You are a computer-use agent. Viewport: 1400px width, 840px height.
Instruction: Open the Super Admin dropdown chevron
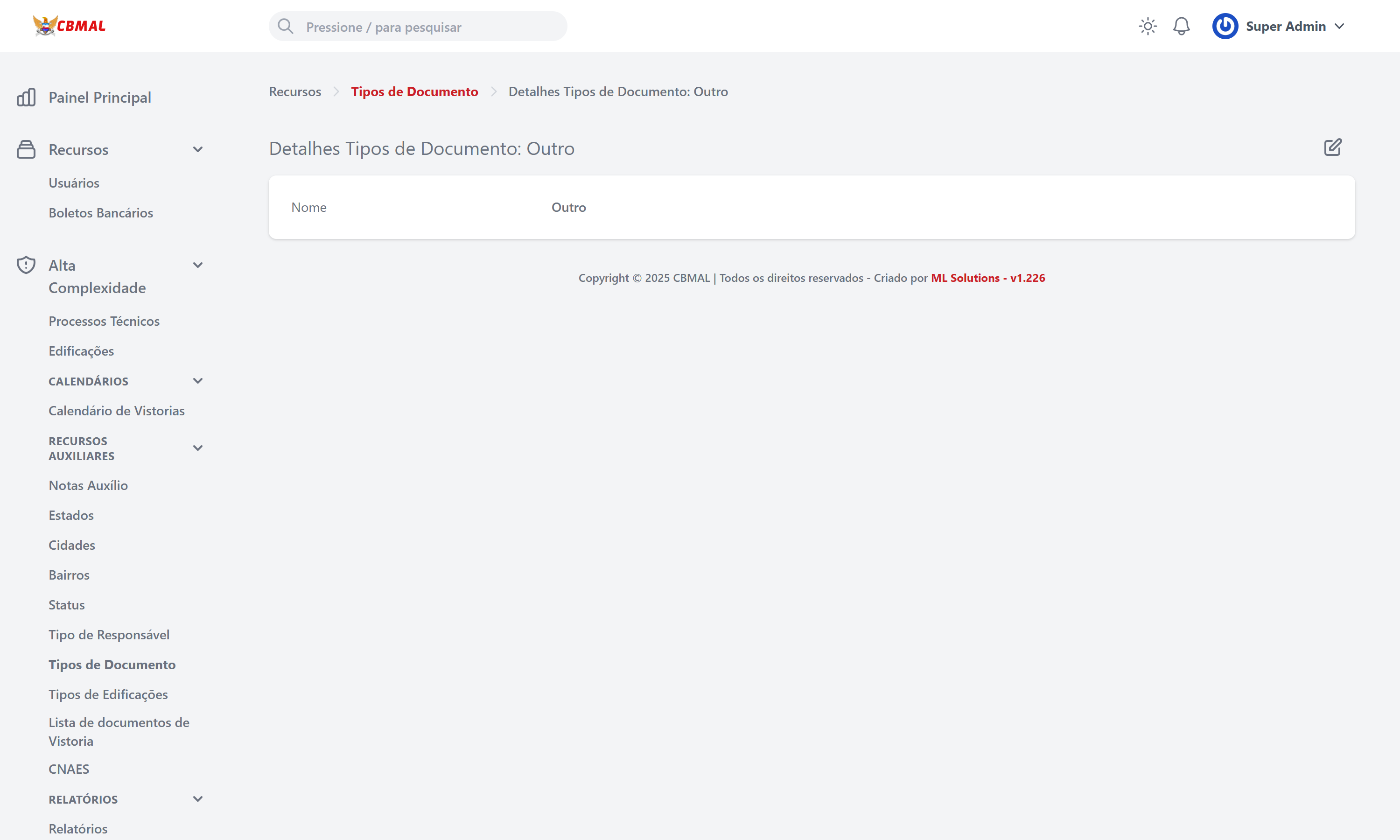[x=1339, y=27]
